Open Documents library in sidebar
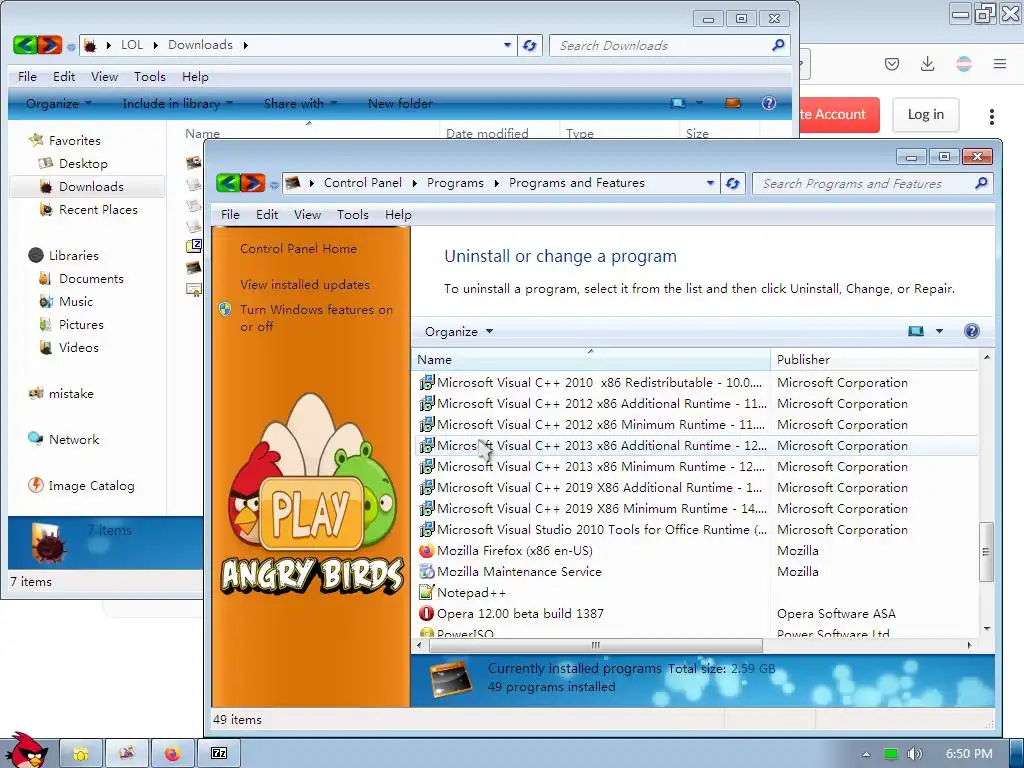Screen dimensions: 1024x768 [x=91, y=279]
